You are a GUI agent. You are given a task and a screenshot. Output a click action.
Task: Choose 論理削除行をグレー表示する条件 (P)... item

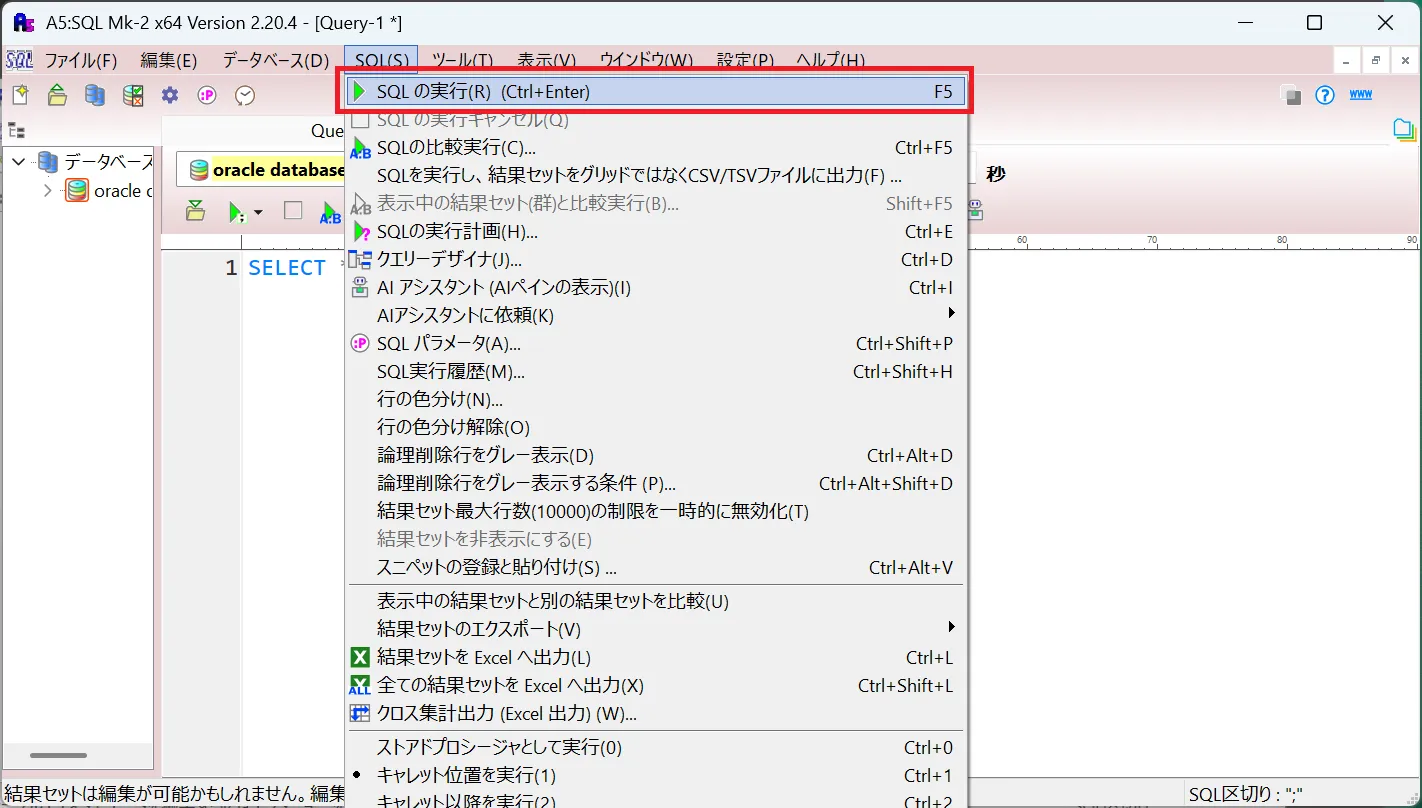point(655,483)
